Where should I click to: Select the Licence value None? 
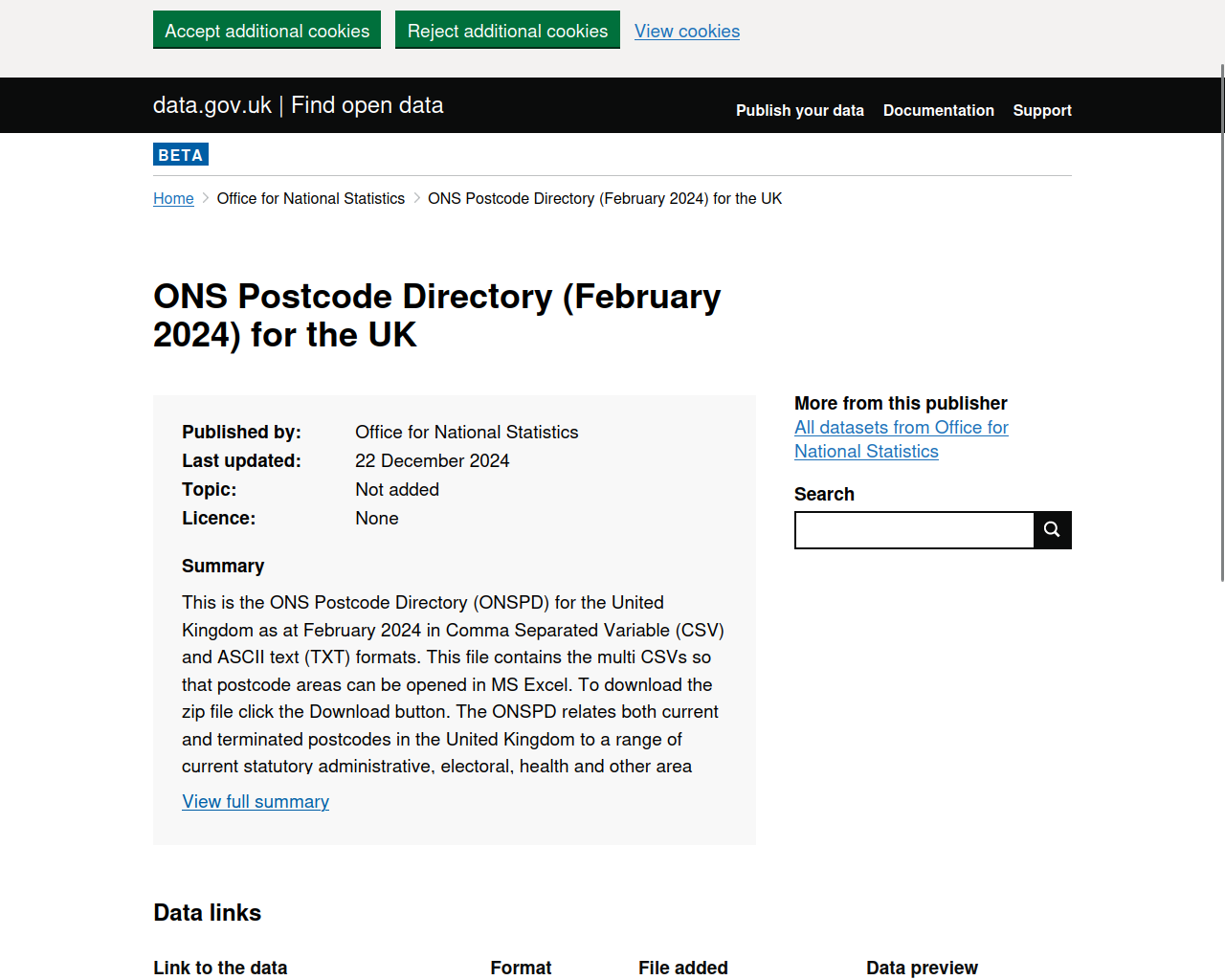(x=377, y=518)
